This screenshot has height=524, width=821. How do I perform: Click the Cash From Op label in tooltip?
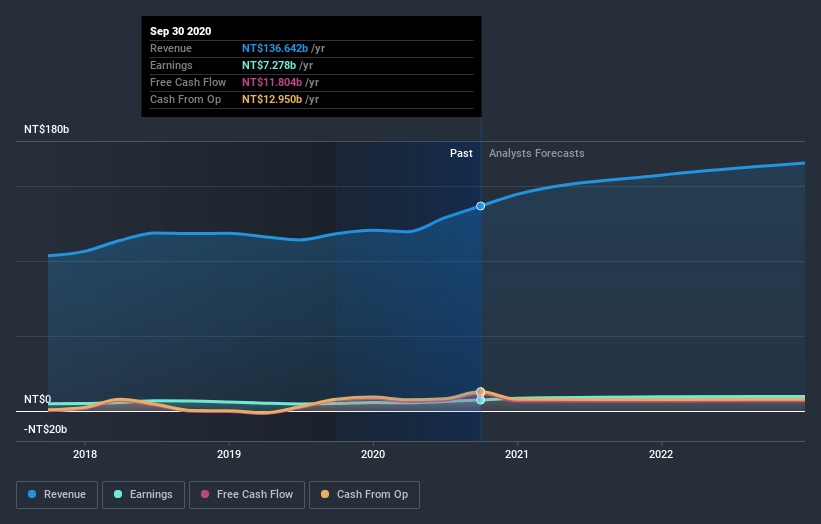(185, 99)
